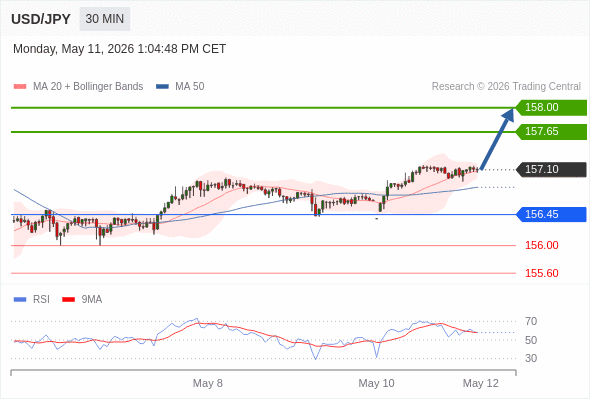Screen dimensions: 590x400
Task: Click the 155.60 support level label
Action: click(x=542, y=273)
